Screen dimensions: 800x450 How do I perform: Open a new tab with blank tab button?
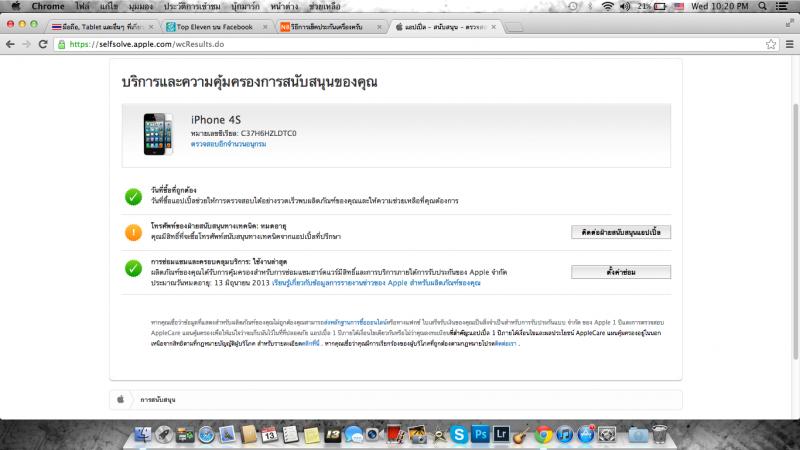pos(514,27)
